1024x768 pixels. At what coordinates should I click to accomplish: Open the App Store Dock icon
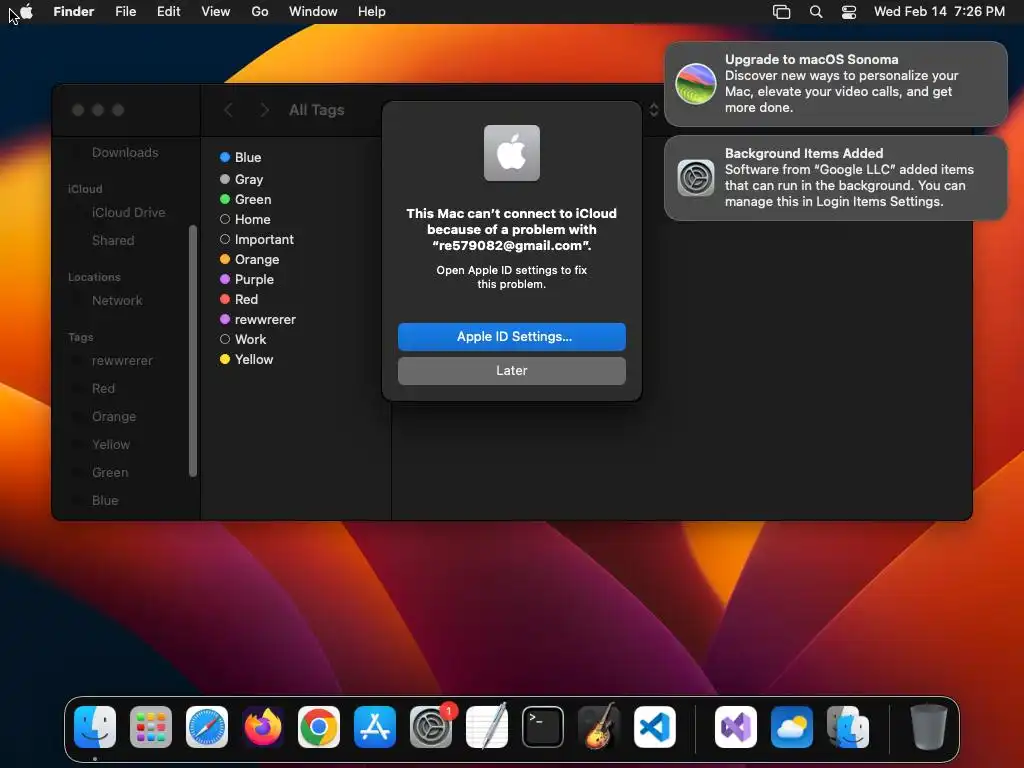pyautogui.click(x=375, y=727)
